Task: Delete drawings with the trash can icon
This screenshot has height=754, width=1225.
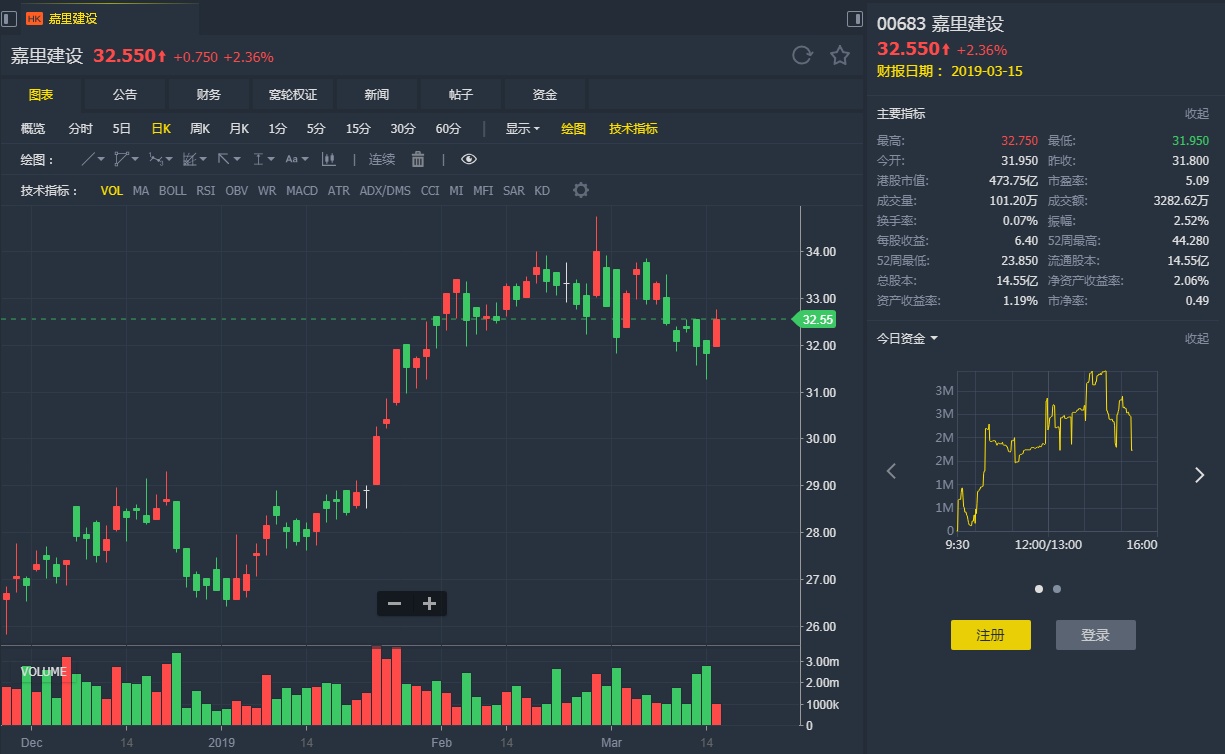Action: (418, 159)
